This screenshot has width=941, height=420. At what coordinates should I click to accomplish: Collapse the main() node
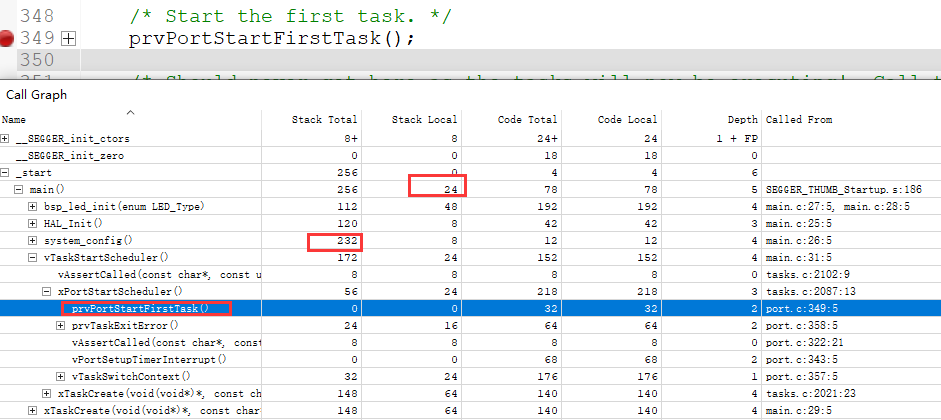click(x=19, y=190)
